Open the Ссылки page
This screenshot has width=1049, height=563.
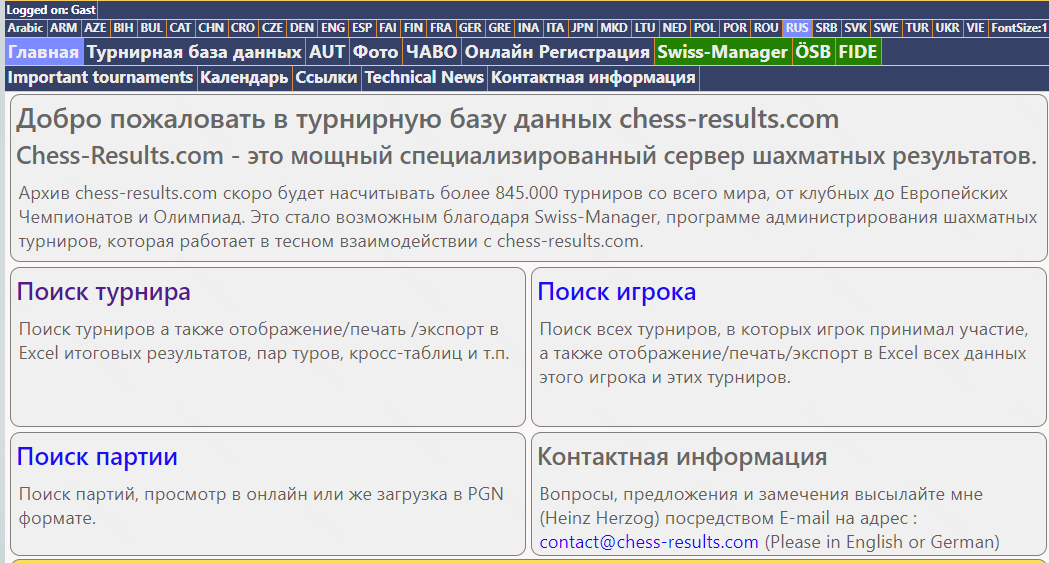click(x=326, y=78)
